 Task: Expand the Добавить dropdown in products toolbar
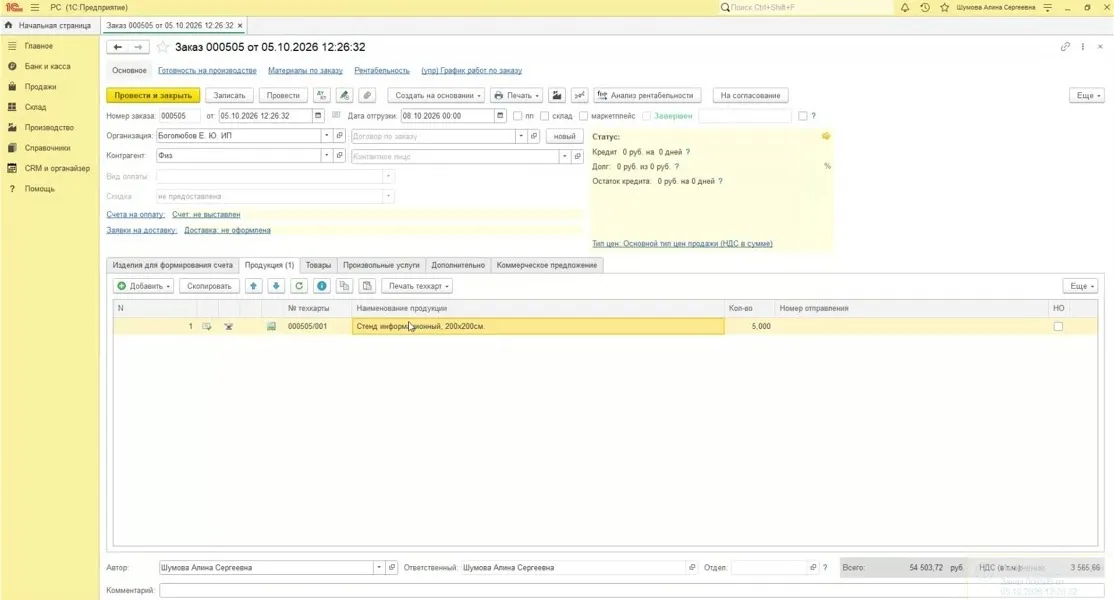click(144, 286)
